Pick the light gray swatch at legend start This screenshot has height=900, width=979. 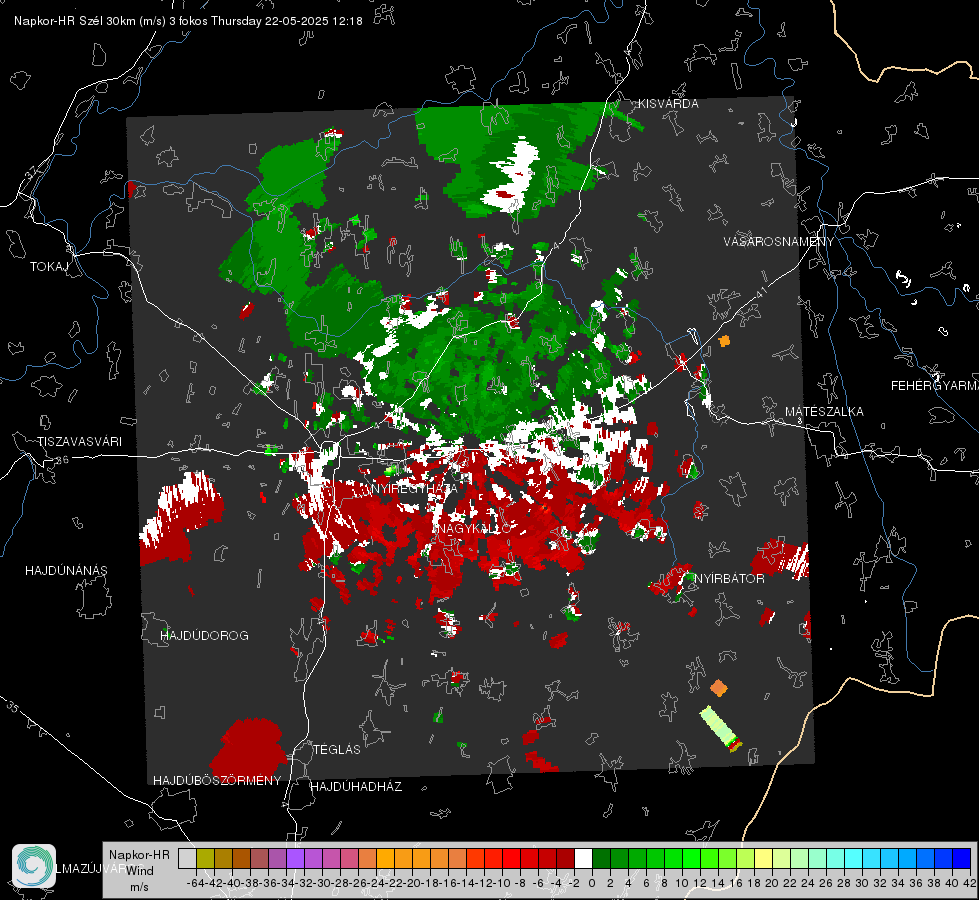click(187, 858)
